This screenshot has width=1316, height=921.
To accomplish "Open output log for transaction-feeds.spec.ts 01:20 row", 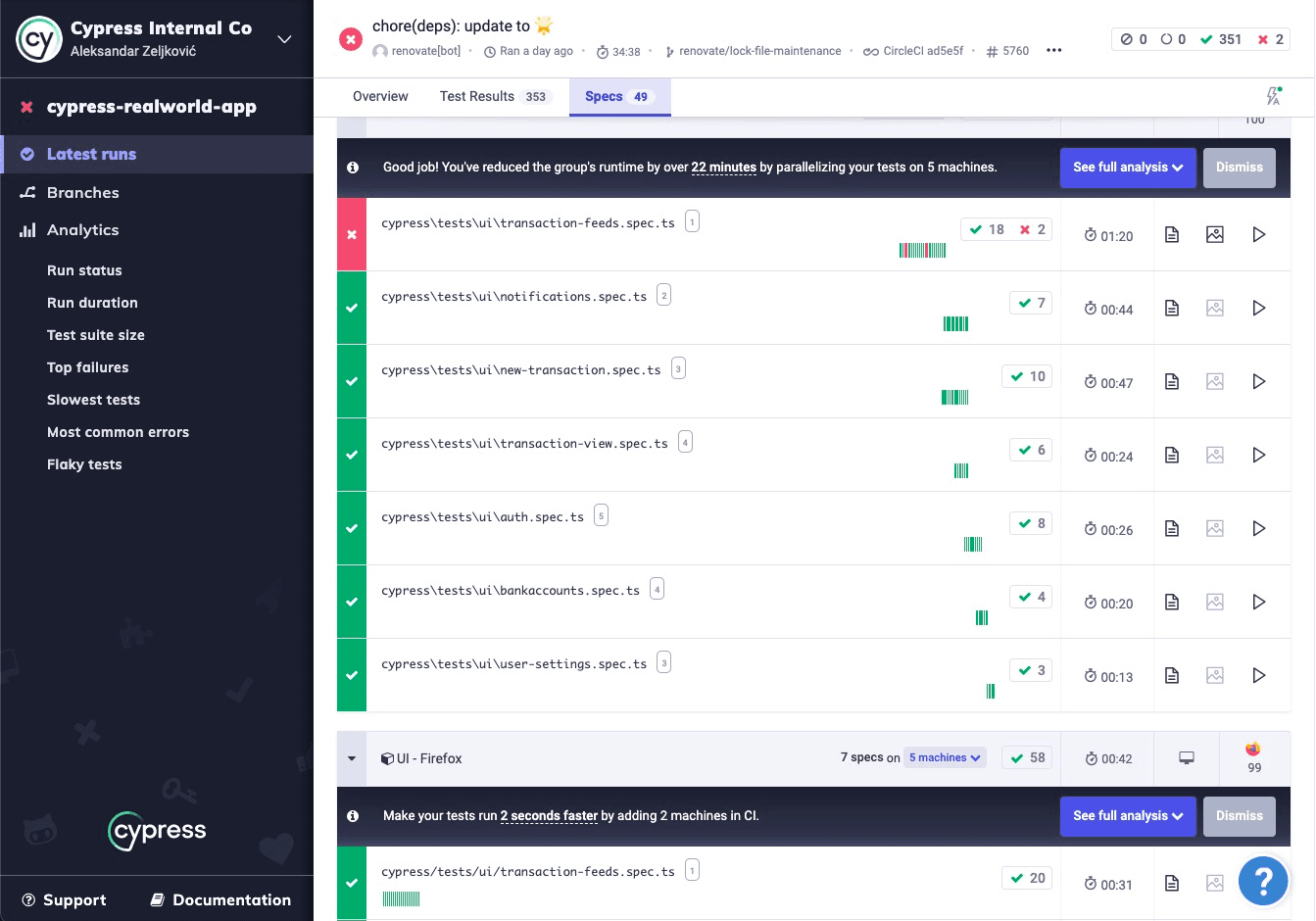I will point(1171,234).
